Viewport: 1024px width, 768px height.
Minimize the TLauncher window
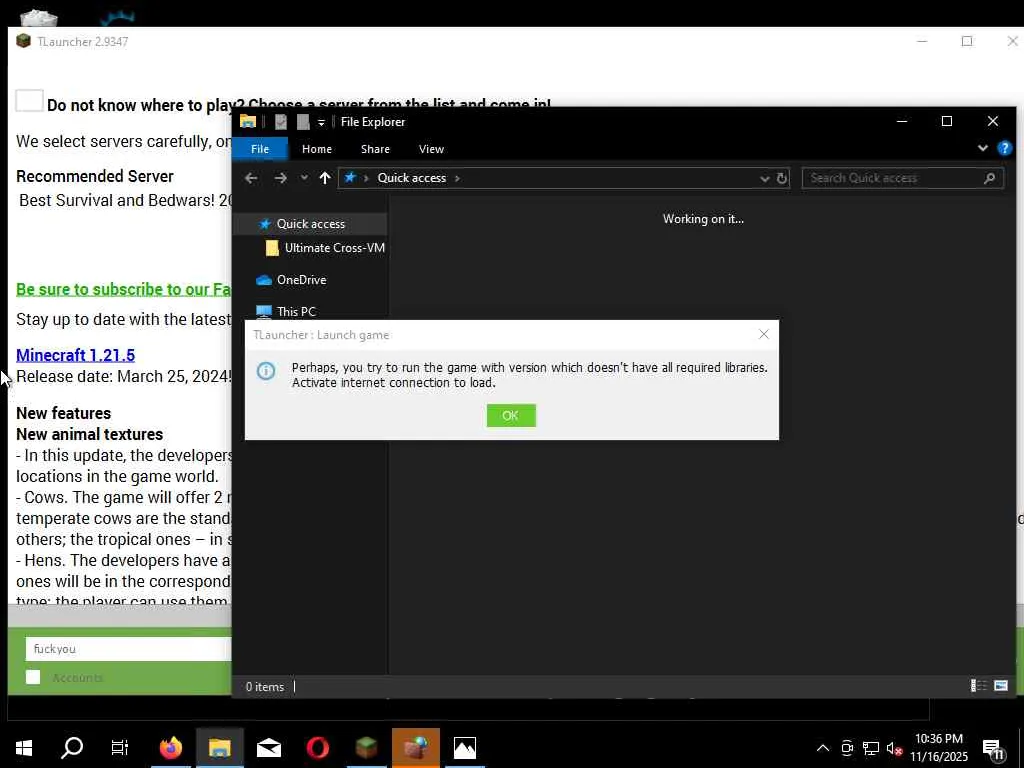point(922,41)
